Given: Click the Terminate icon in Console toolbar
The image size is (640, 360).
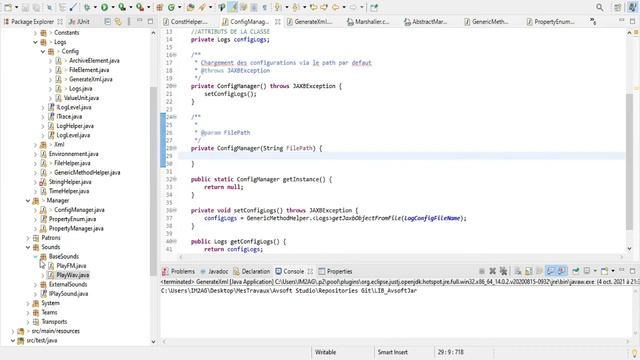Looking at the screenshot, I should point(482,271).
